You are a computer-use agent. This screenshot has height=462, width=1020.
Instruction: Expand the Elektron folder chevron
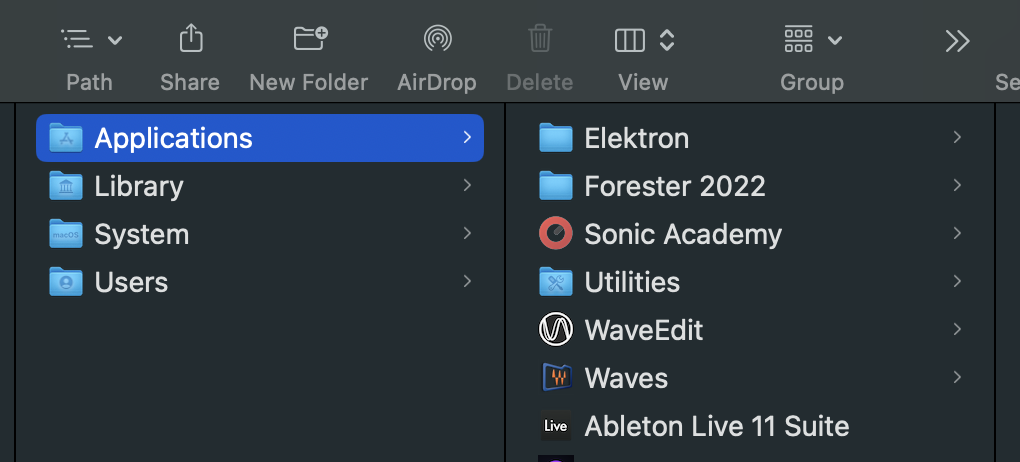click(957, 137)
